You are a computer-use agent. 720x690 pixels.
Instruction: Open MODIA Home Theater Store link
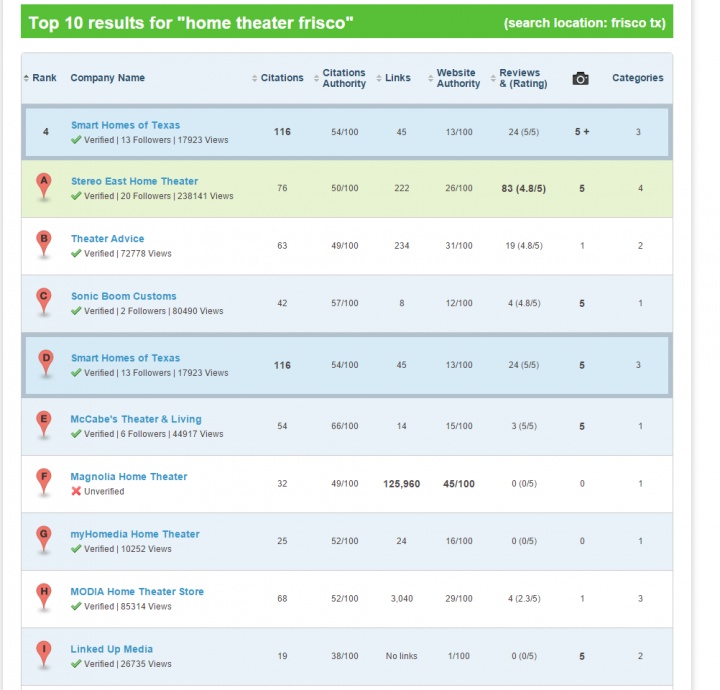137,591
